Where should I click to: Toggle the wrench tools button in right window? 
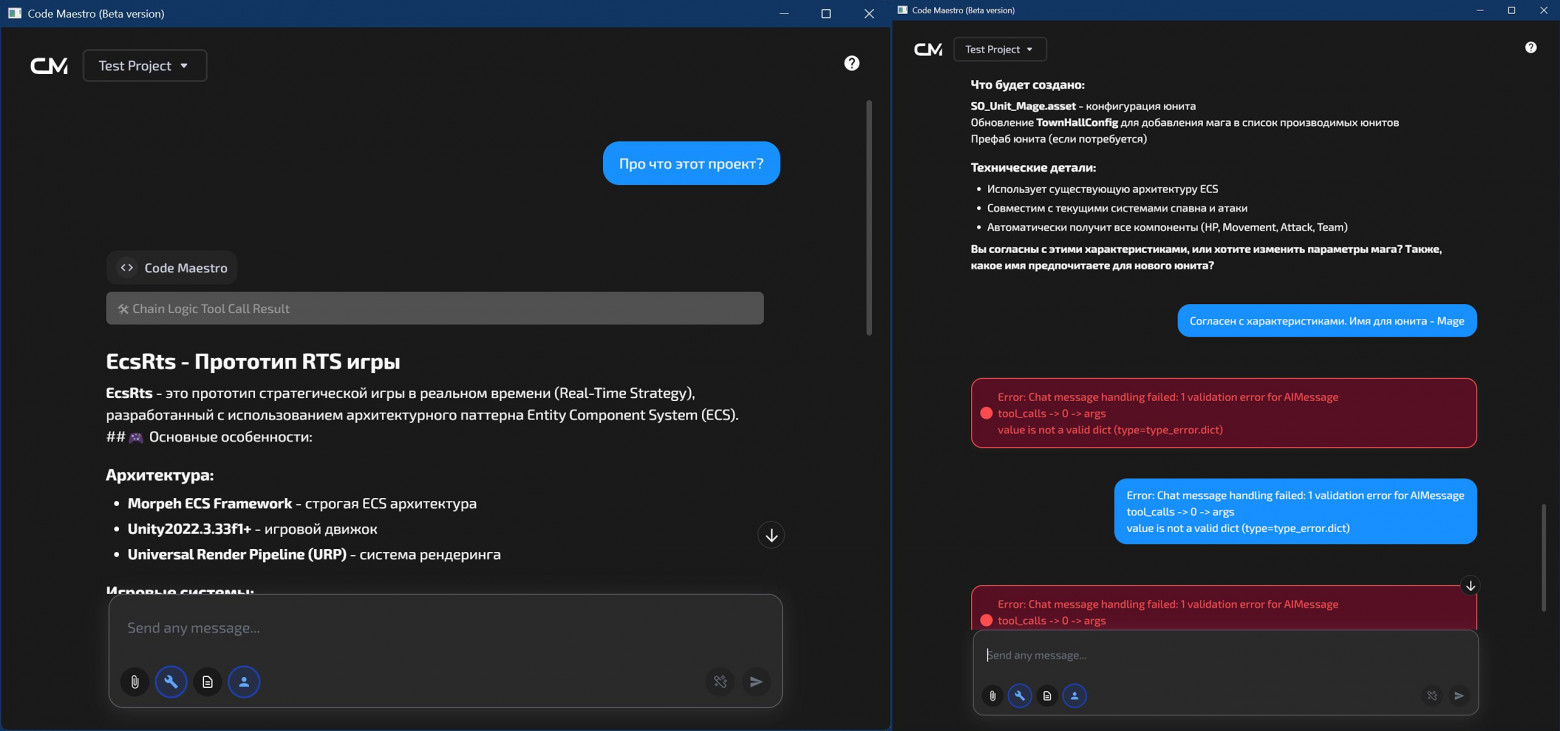coord(1019,696)
